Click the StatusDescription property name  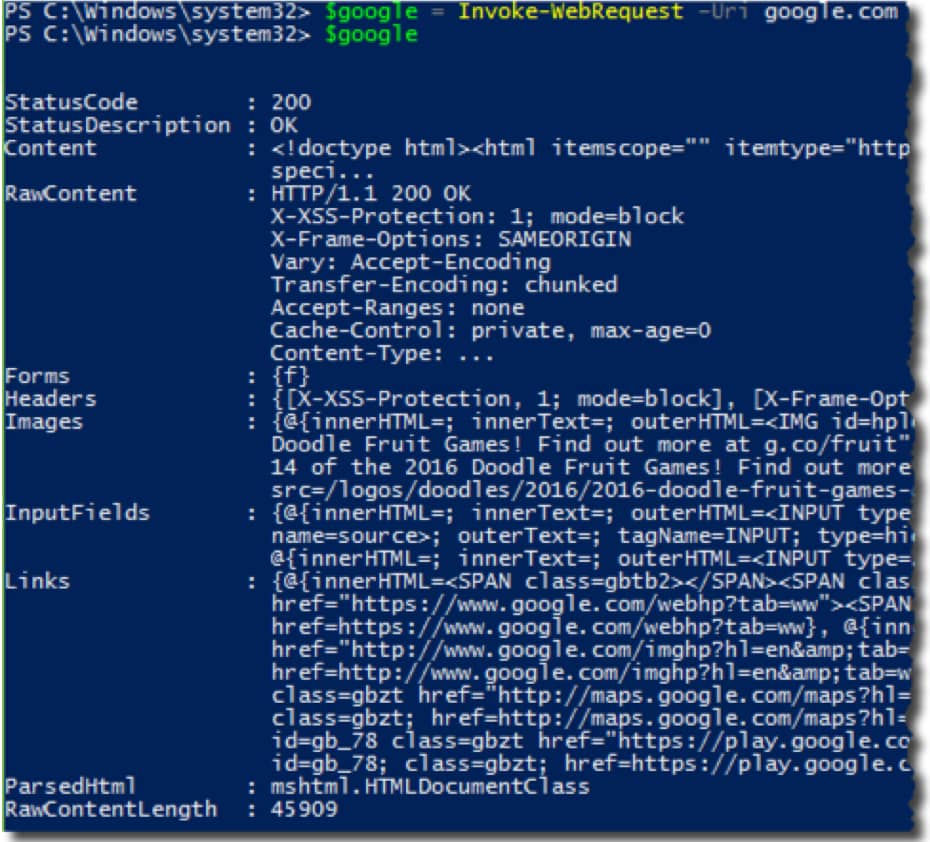(x=118, y=125)
